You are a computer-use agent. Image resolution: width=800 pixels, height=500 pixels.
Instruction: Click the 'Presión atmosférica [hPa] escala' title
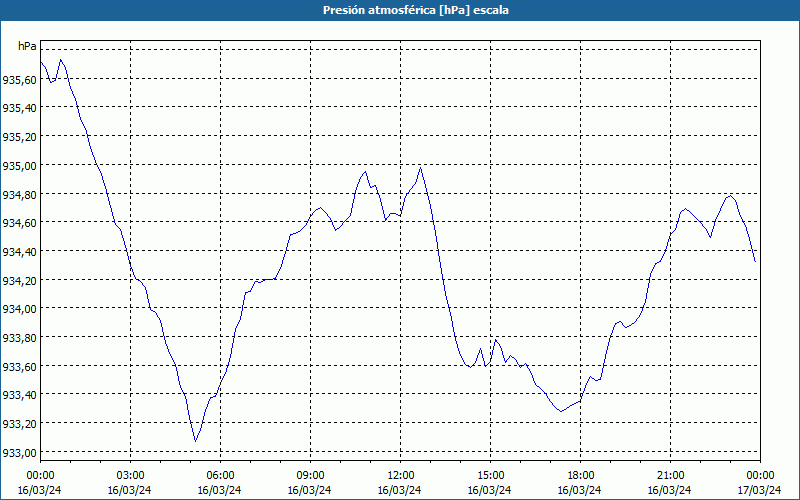[416, 10]
